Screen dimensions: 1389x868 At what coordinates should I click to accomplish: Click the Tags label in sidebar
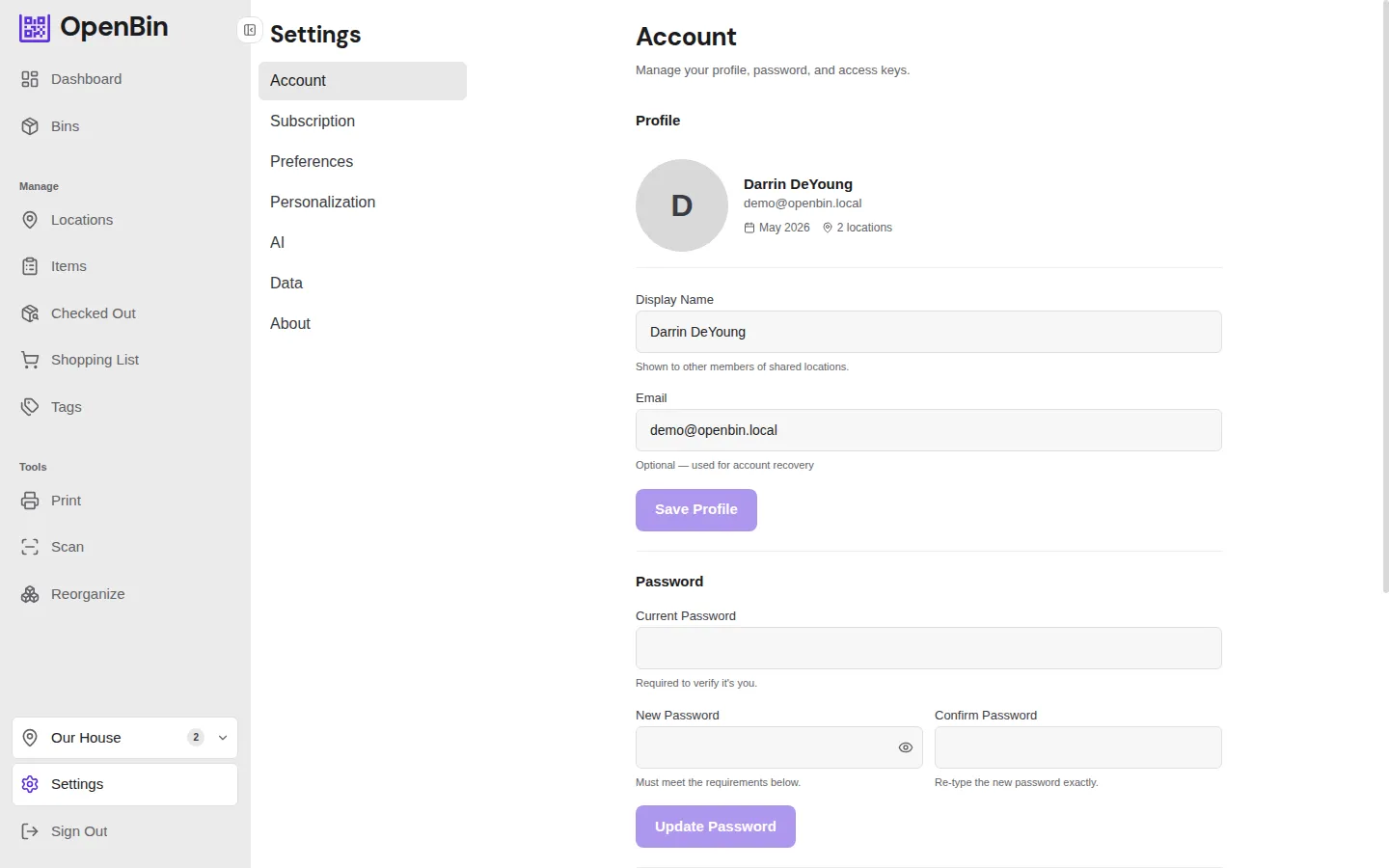67,407
